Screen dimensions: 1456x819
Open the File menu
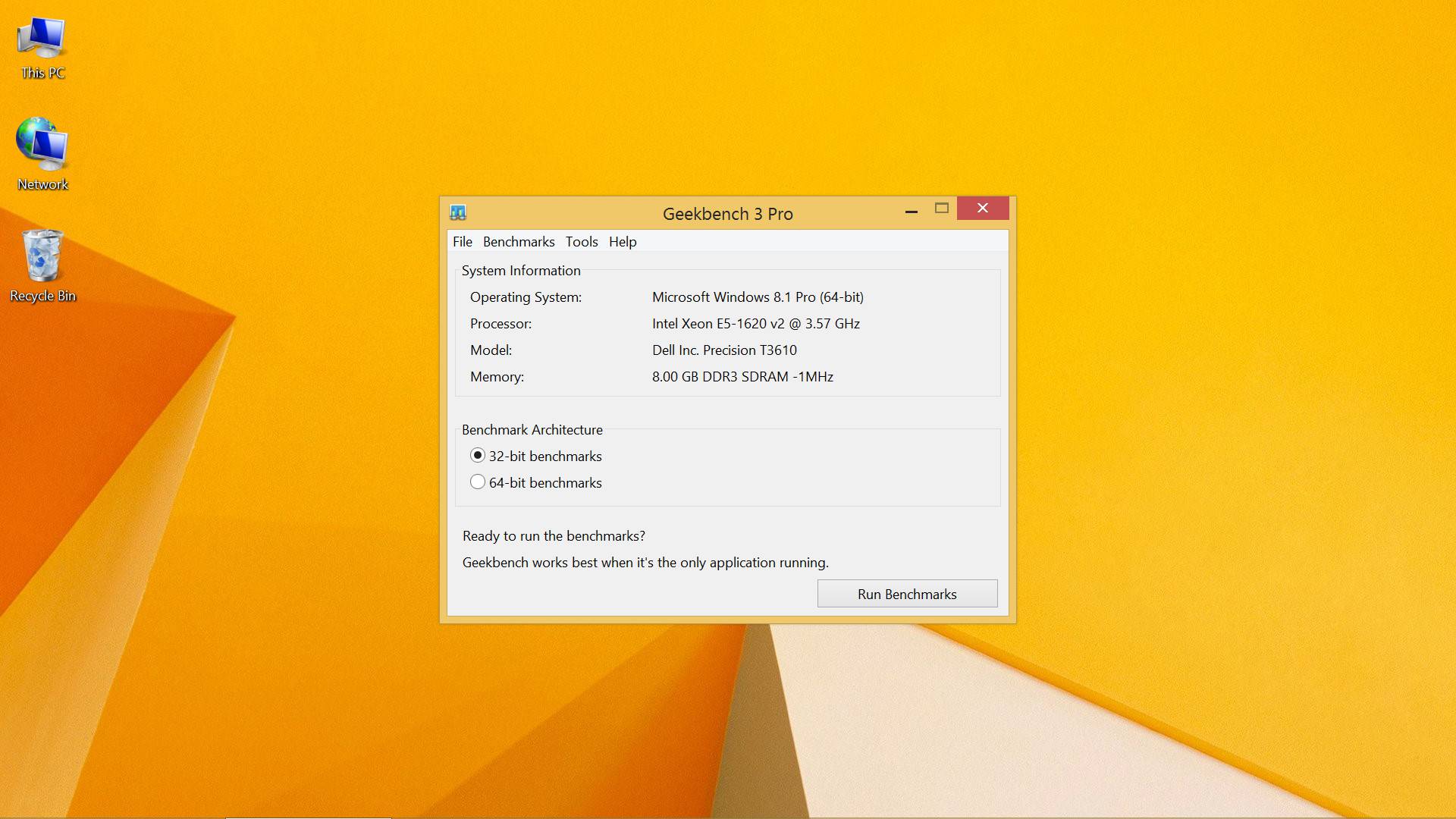pyautogui.click(x=463, y=242)
